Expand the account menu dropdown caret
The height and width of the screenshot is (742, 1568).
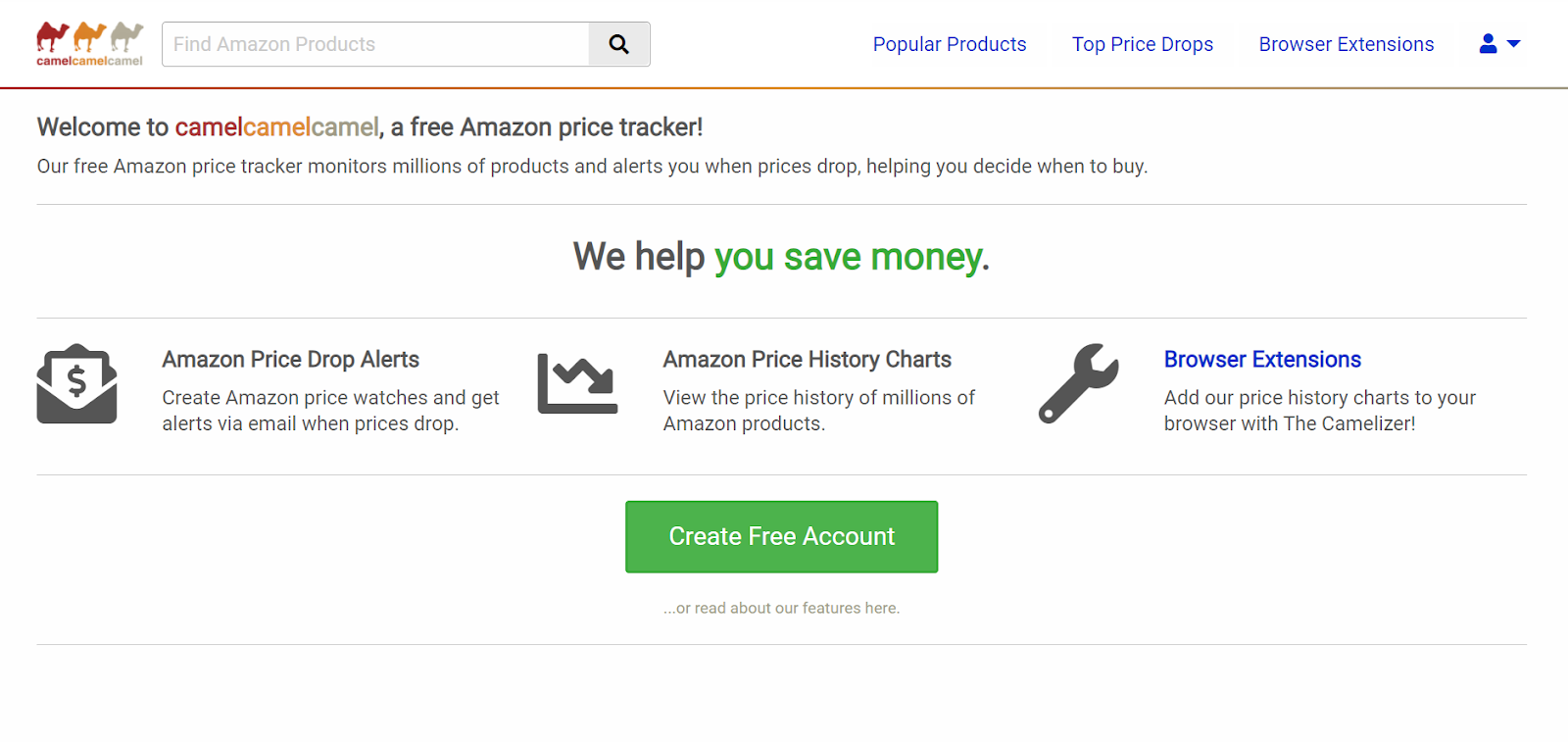1513,44
